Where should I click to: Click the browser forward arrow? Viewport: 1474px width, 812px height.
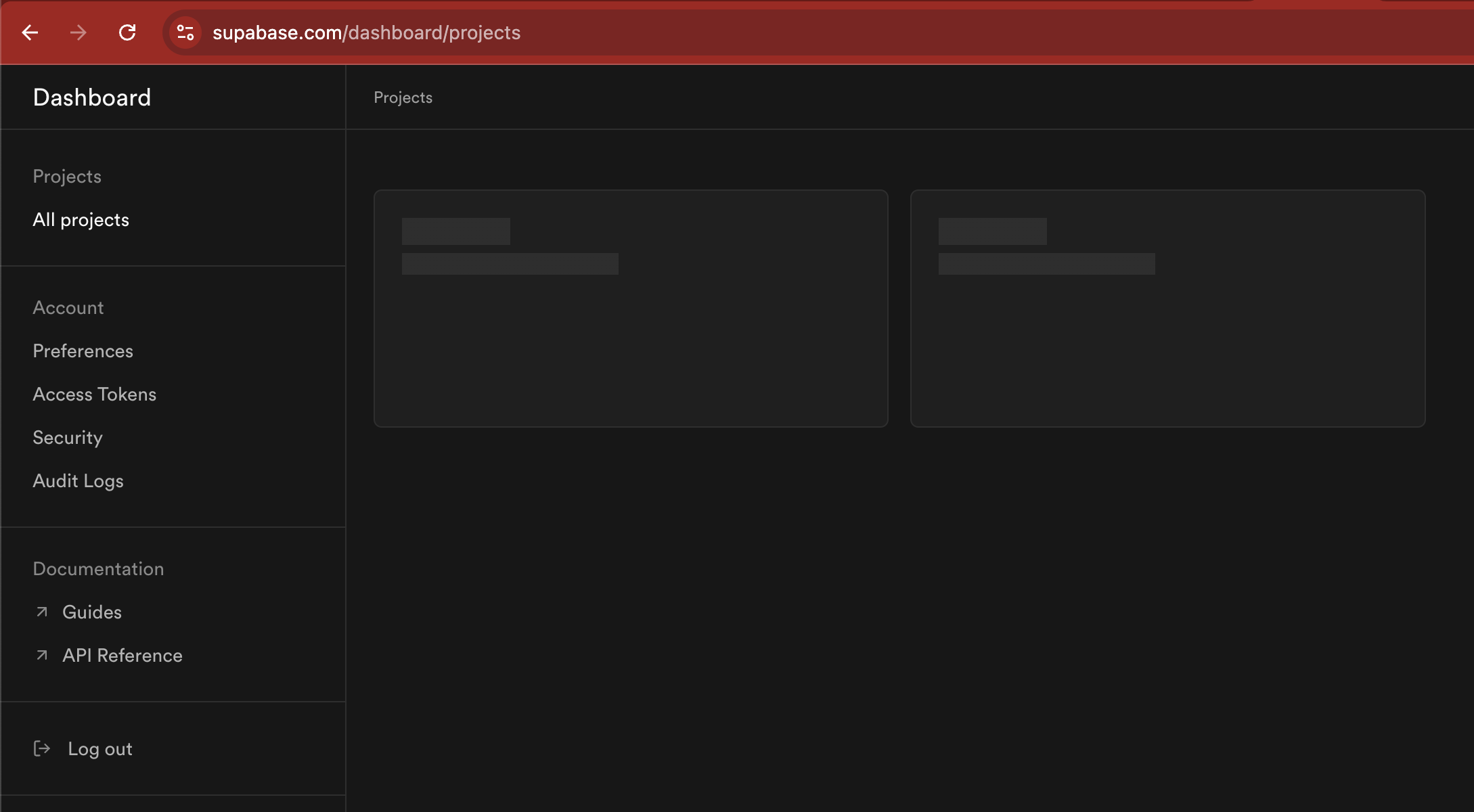79,32
